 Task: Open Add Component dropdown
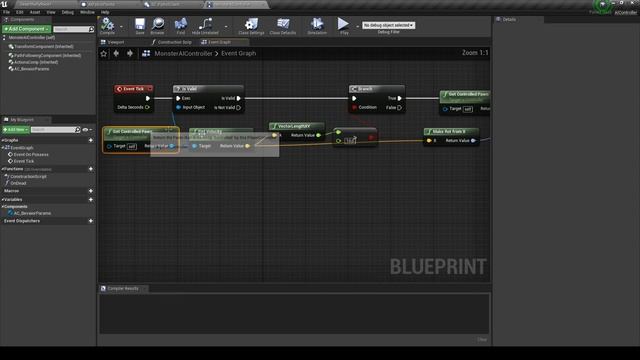pyautogui.click(x=27, y=29)
